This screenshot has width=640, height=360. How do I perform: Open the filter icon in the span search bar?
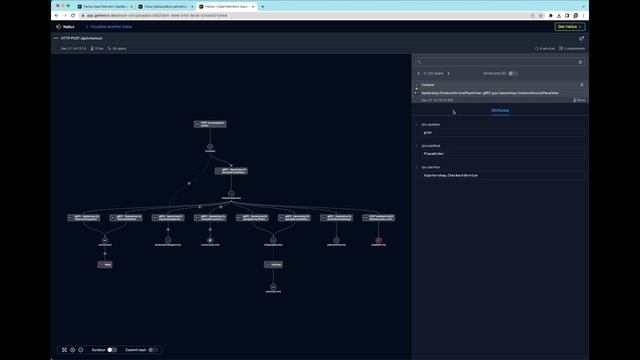click(580, 62)
